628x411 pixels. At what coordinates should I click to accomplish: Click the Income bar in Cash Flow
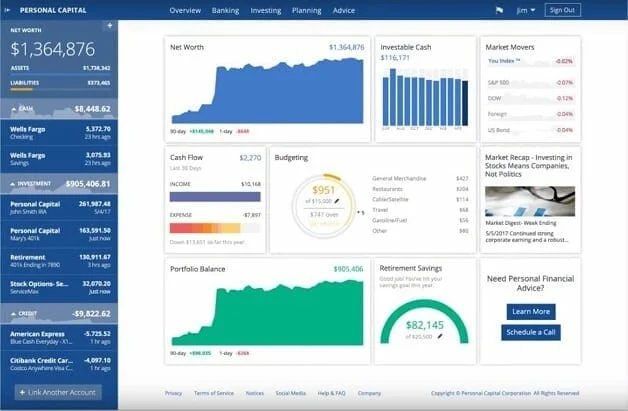(215, 197)
